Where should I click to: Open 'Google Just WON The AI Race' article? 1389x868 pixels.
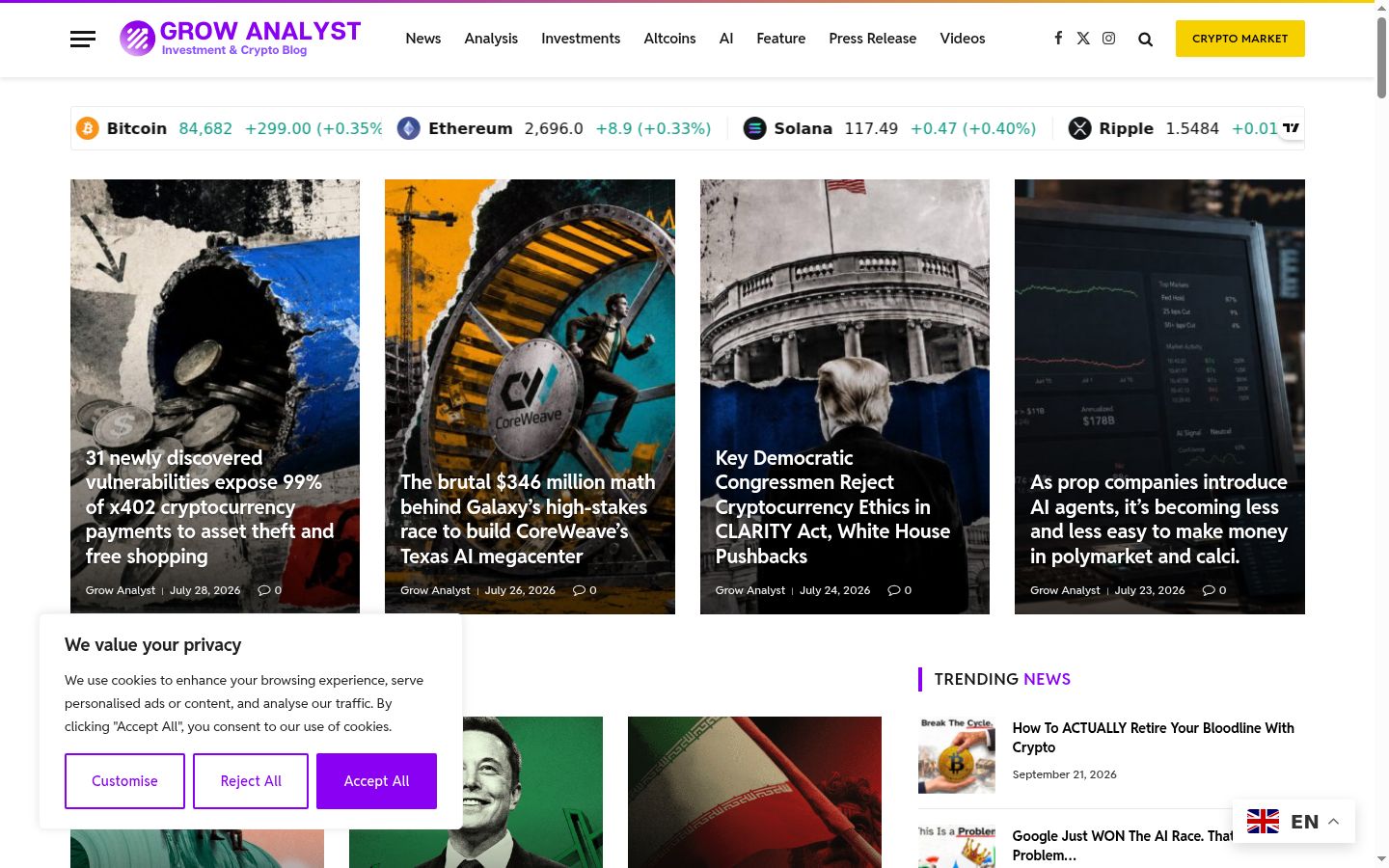click(x=1123, y=846)
